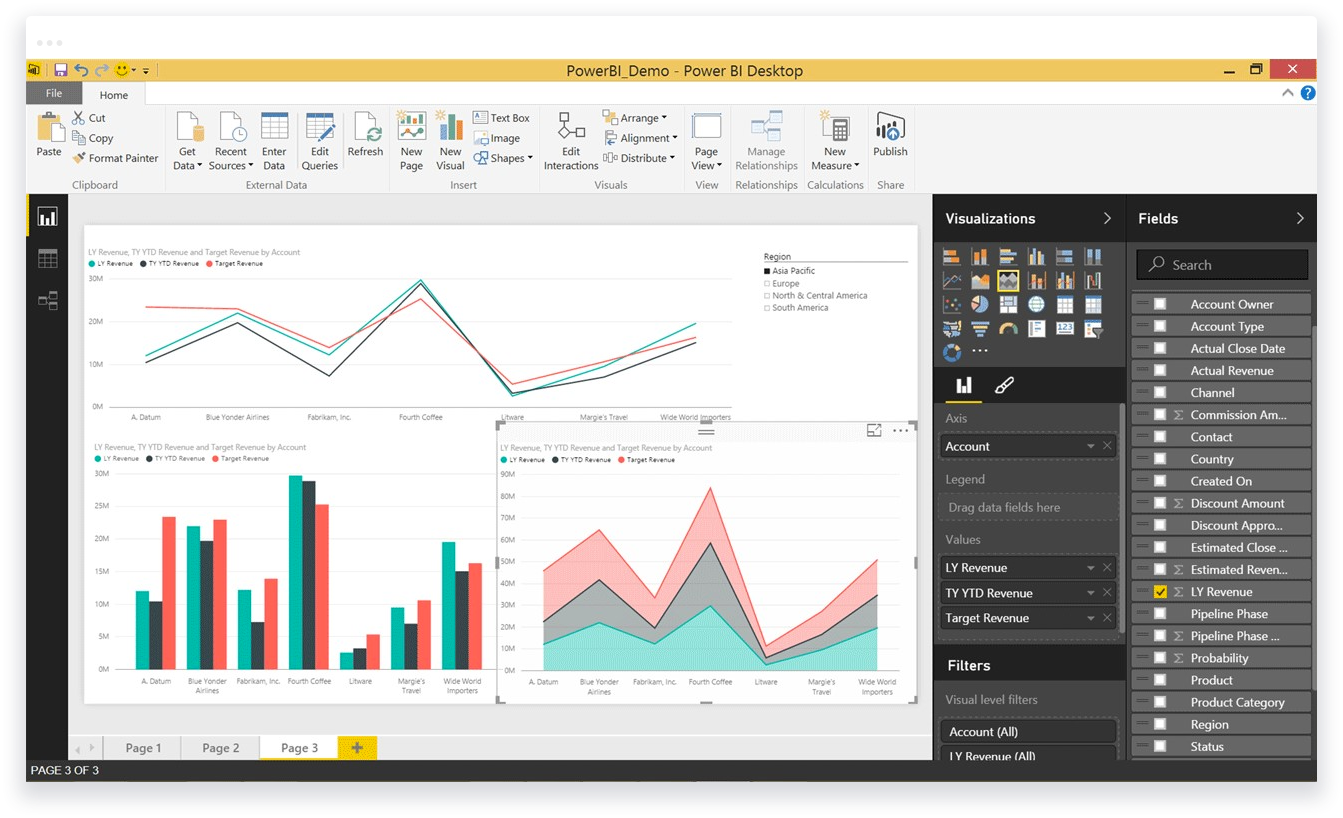Choose the Clustered column chart visual

point(1036,257)
